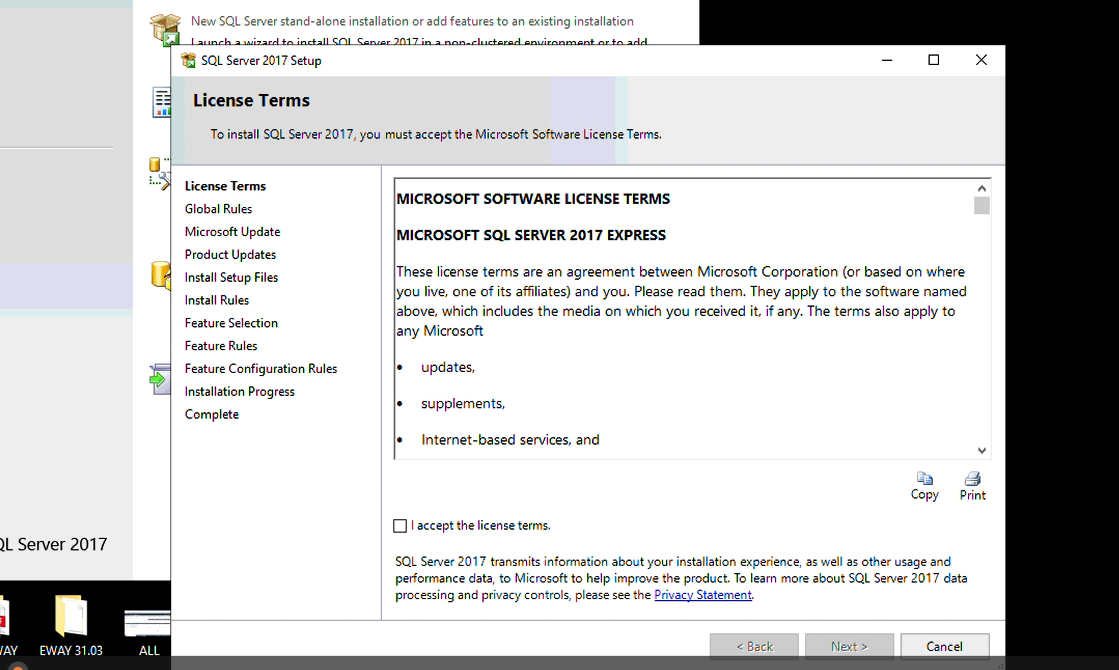Tick the 'I accept the license terms' checkbox

tap(400, 526)
